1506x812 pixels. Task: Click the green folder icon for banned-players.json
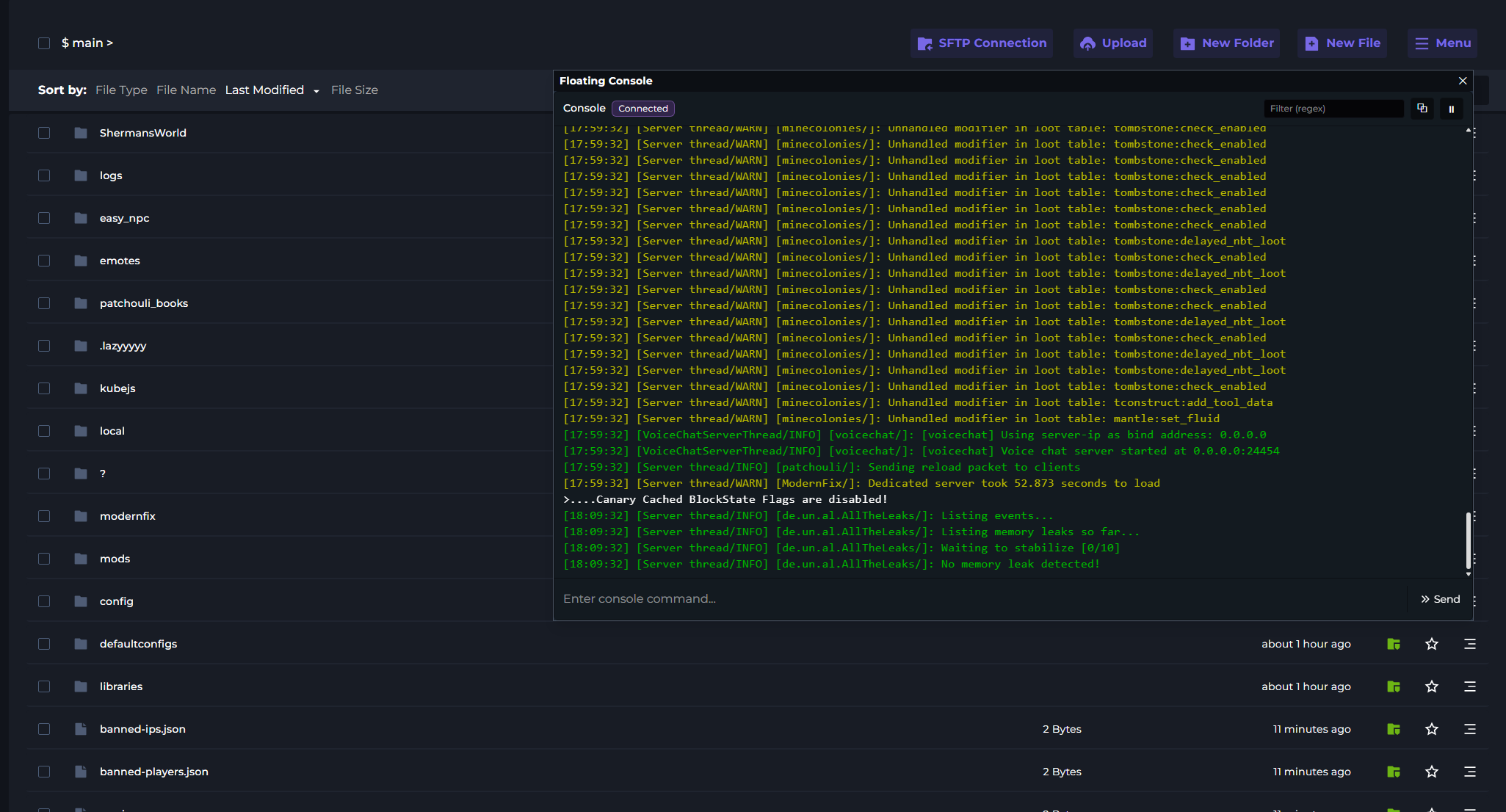pos(1393,772)
